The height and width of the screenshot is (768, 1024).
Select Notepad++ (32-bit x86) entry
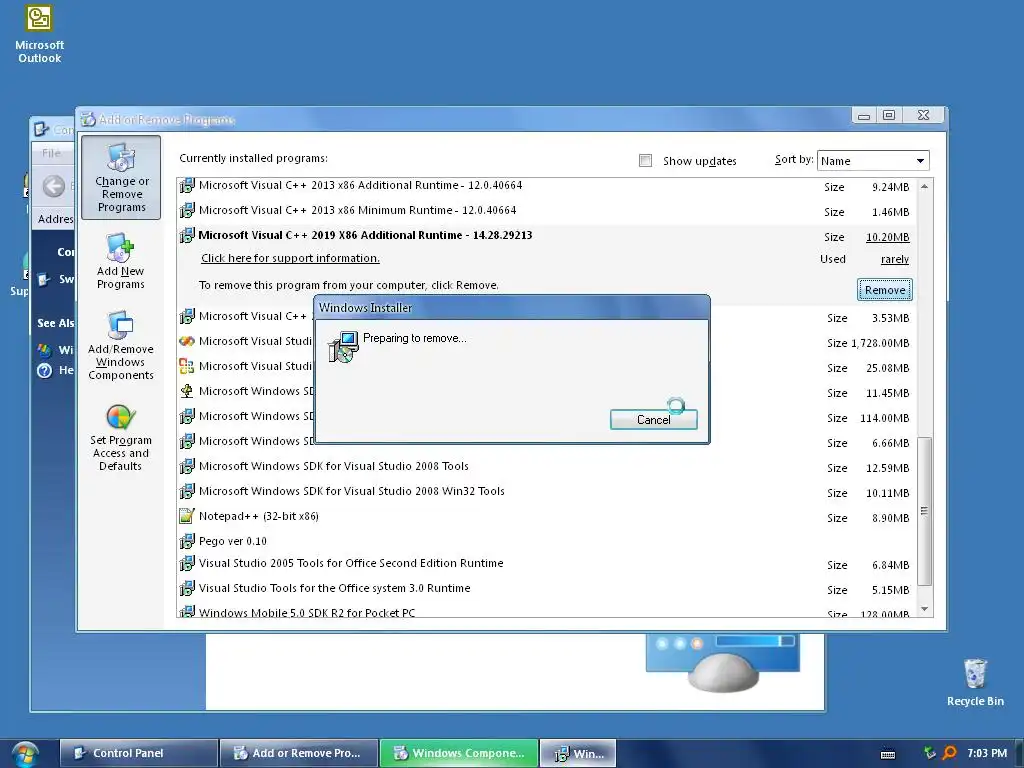547,517
